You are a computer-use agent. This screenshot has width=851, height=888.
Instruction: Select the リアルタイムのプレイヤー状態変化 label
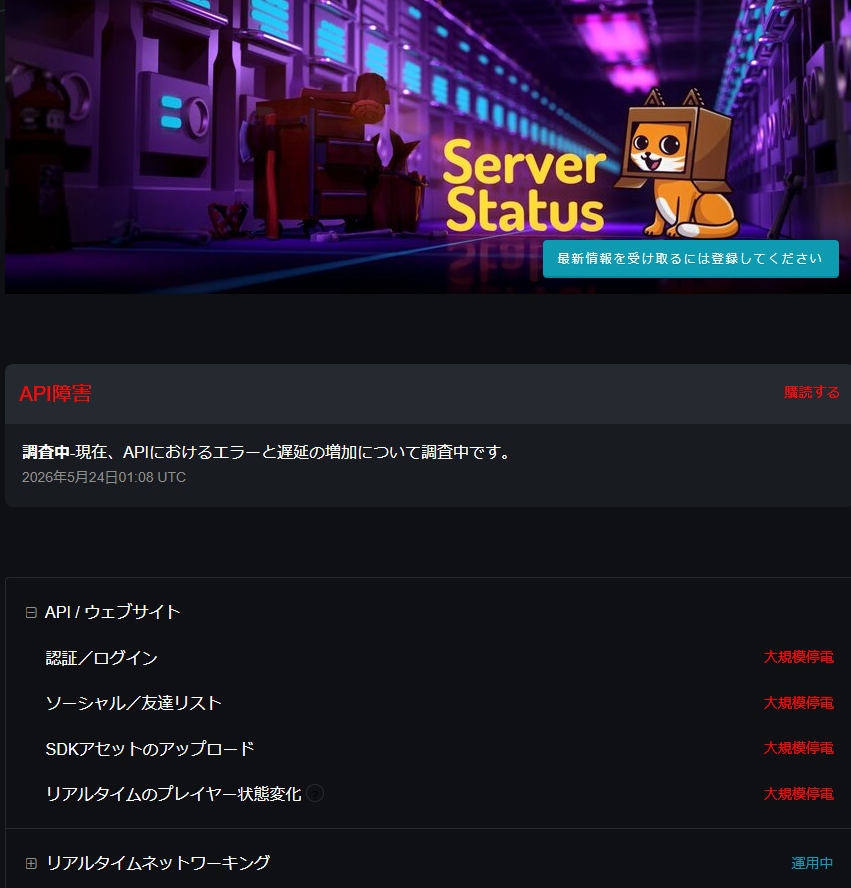click(173, 793)
